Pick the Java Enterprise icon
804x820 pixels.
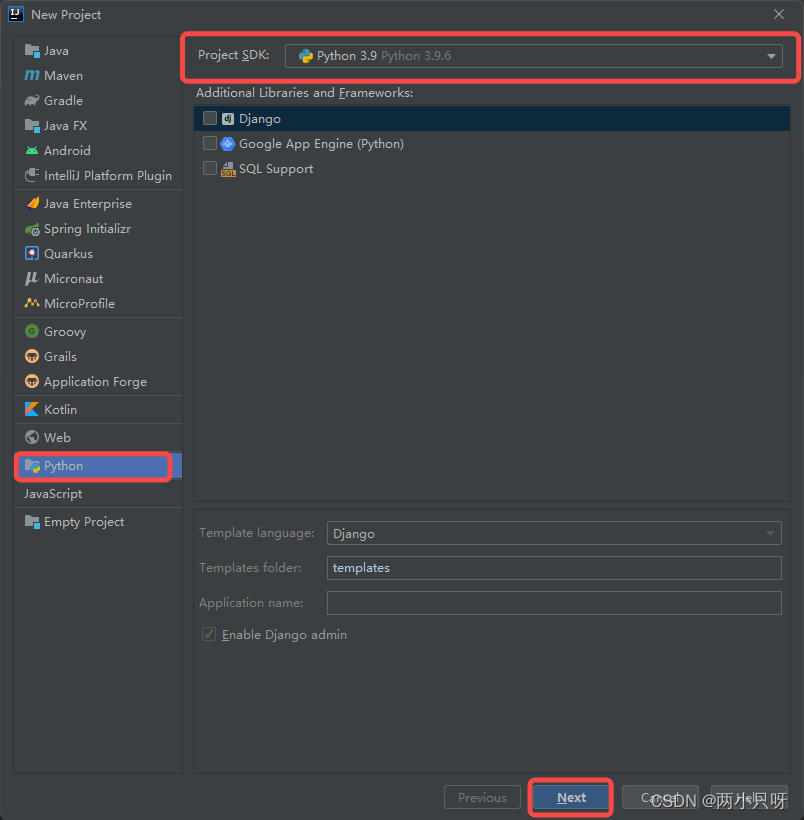click(x=32, y=203)
